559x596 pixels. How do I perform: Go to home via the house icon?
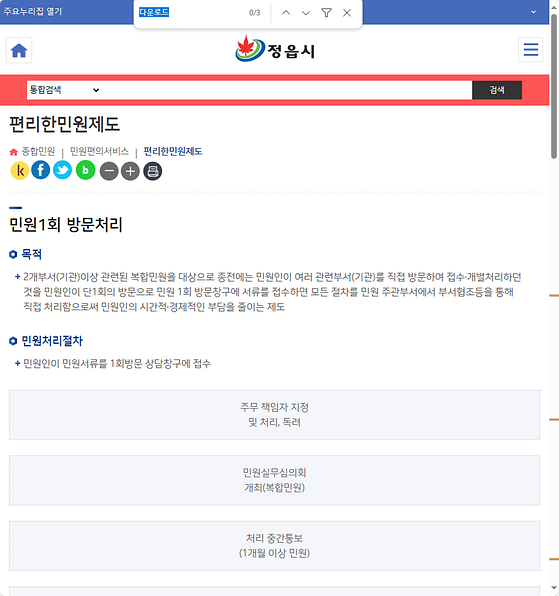tap(19, 50)
